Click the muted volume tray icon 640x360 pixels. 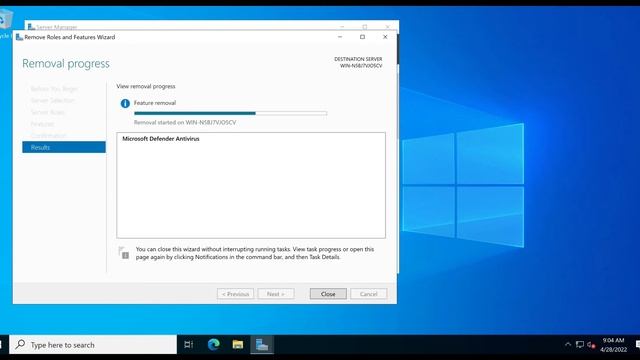click(591, 345)
